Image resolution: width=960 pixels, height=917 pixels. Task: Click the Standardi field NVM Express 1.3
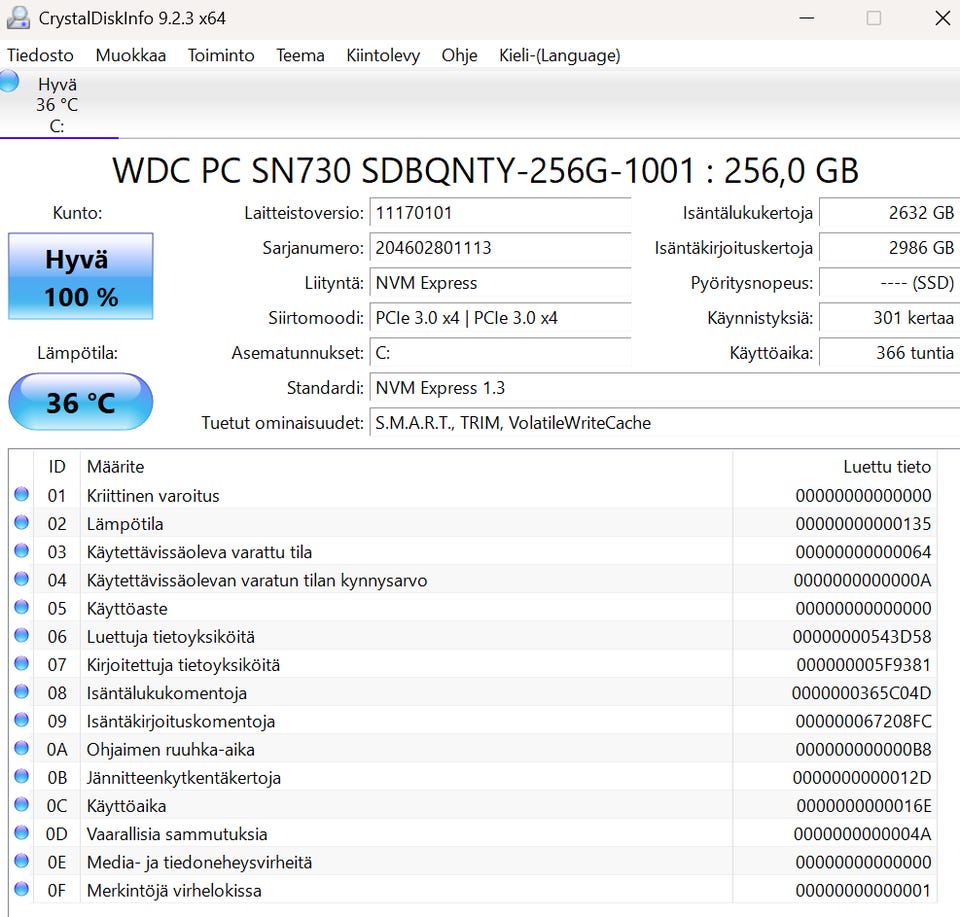(x=665, y=387)
